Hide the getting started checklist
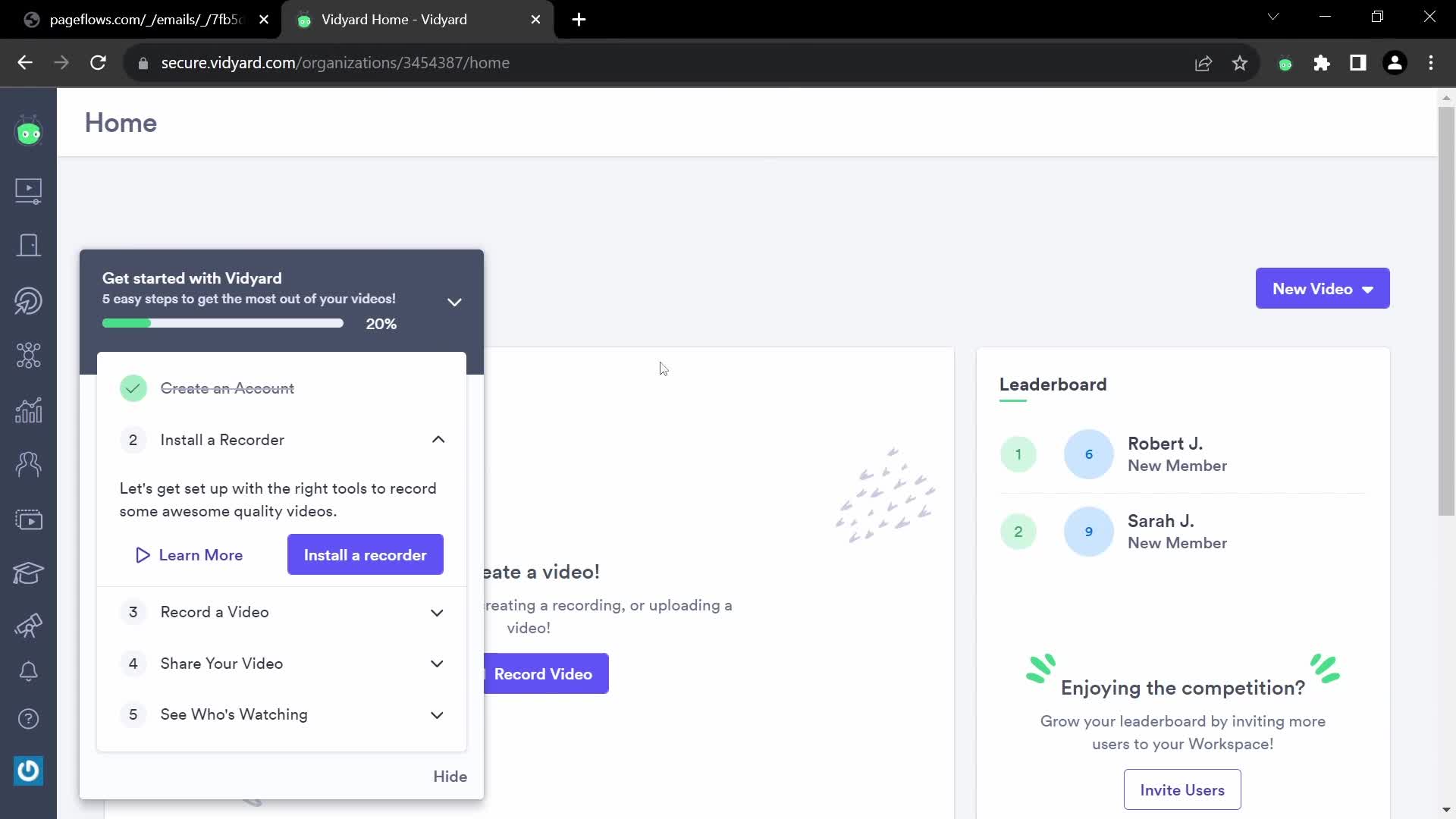Screen dimensions: 1456x819 pyautogui.click(x=449, y=776)
